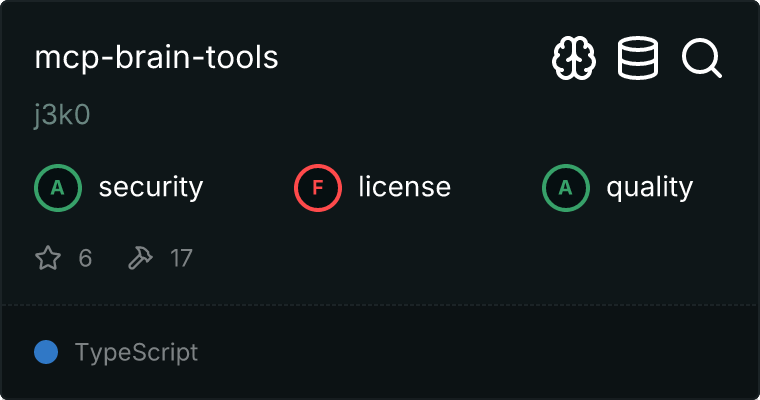Click the red F license grade badge

(318, 187)
